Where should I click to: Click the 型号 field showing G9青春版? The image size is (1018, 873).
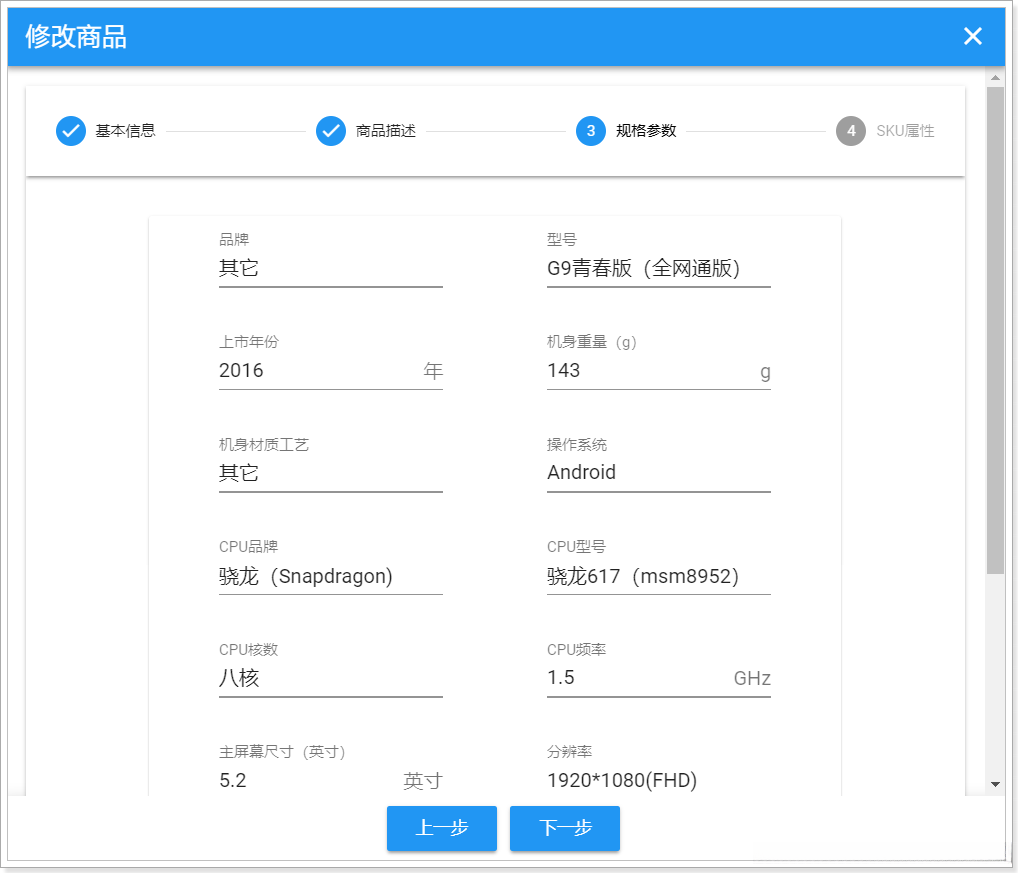point(658,268)
